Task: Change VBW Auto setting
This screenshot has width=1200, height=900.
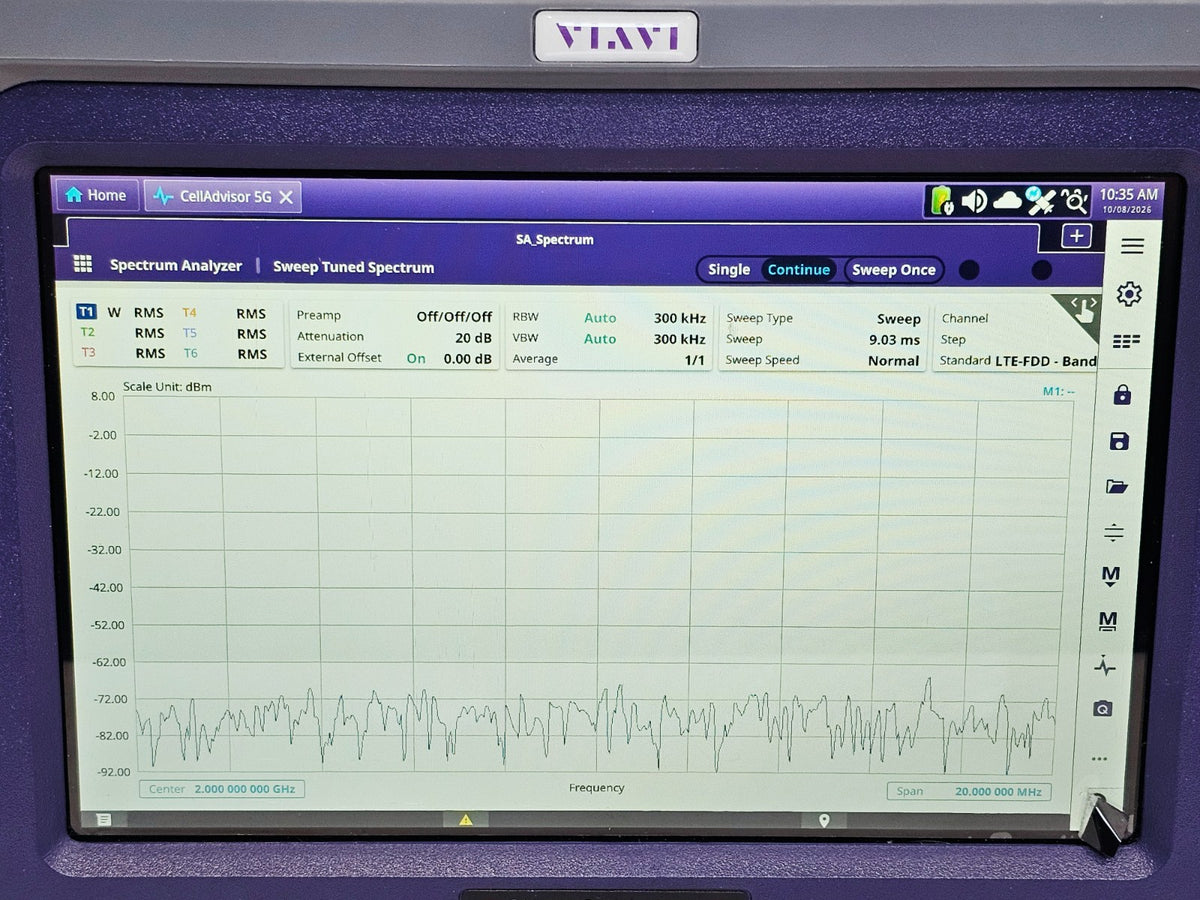Action: [600, 339]
